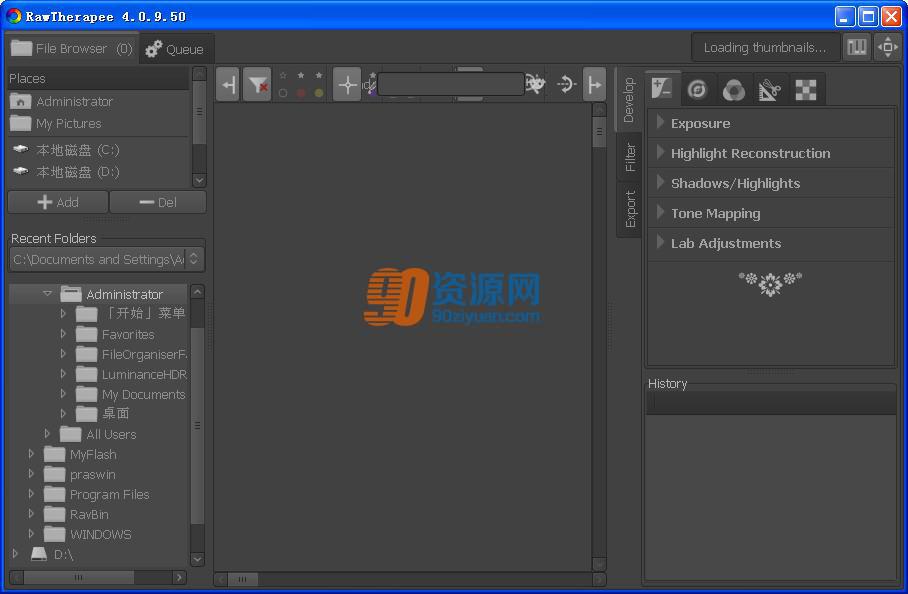Open the Queue tab
Viewport: 908px width, 594px height.
point(175,49)
